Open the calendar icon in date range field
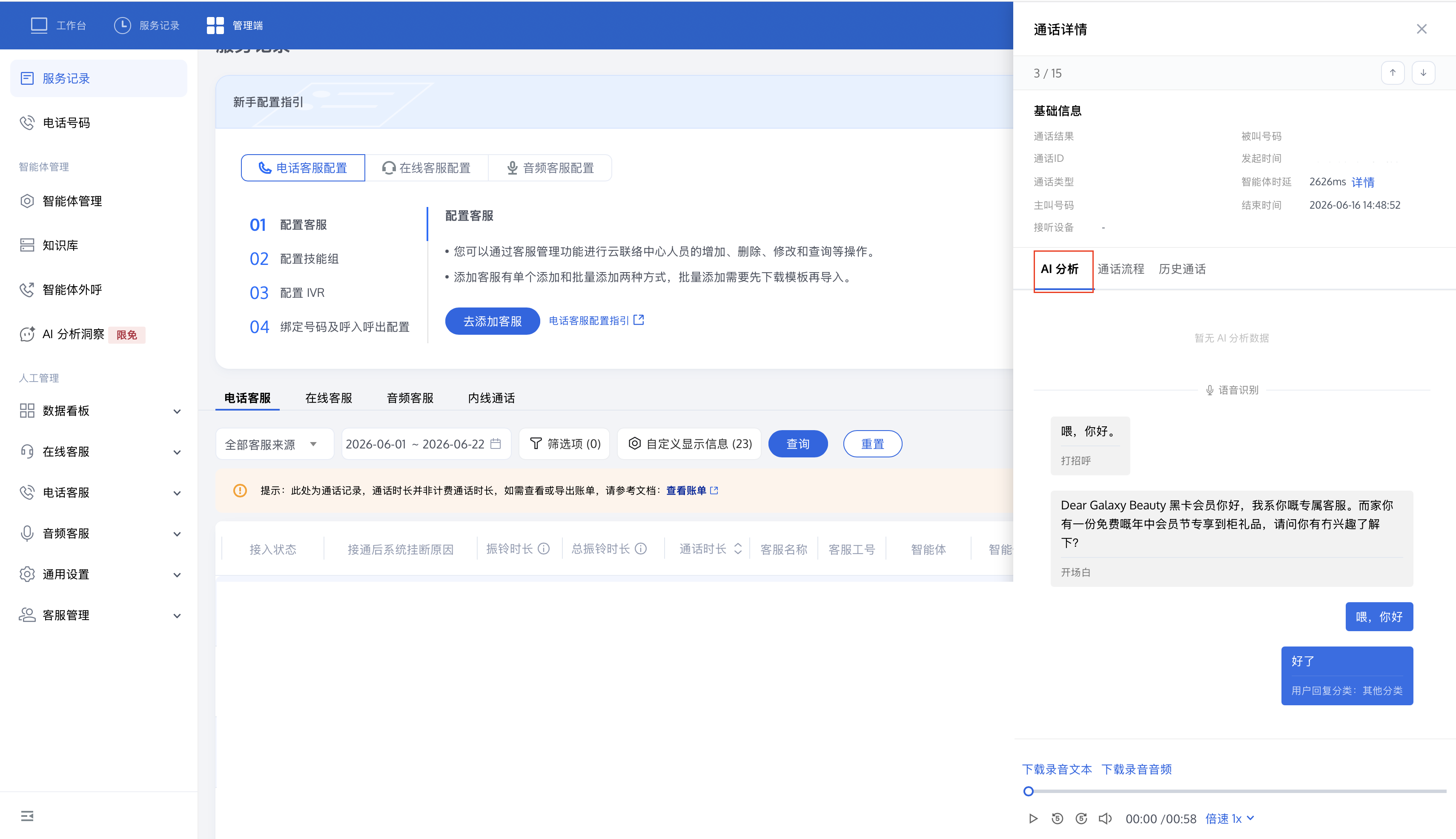This screenshot has height=839, width=1456. 495,444
